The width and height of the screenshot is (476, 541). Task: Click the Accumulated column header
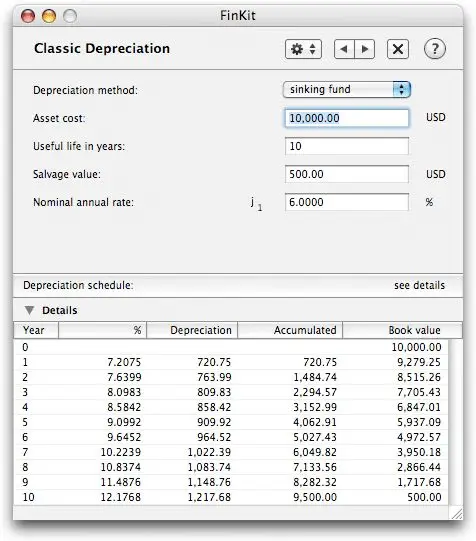click(290, 330)
